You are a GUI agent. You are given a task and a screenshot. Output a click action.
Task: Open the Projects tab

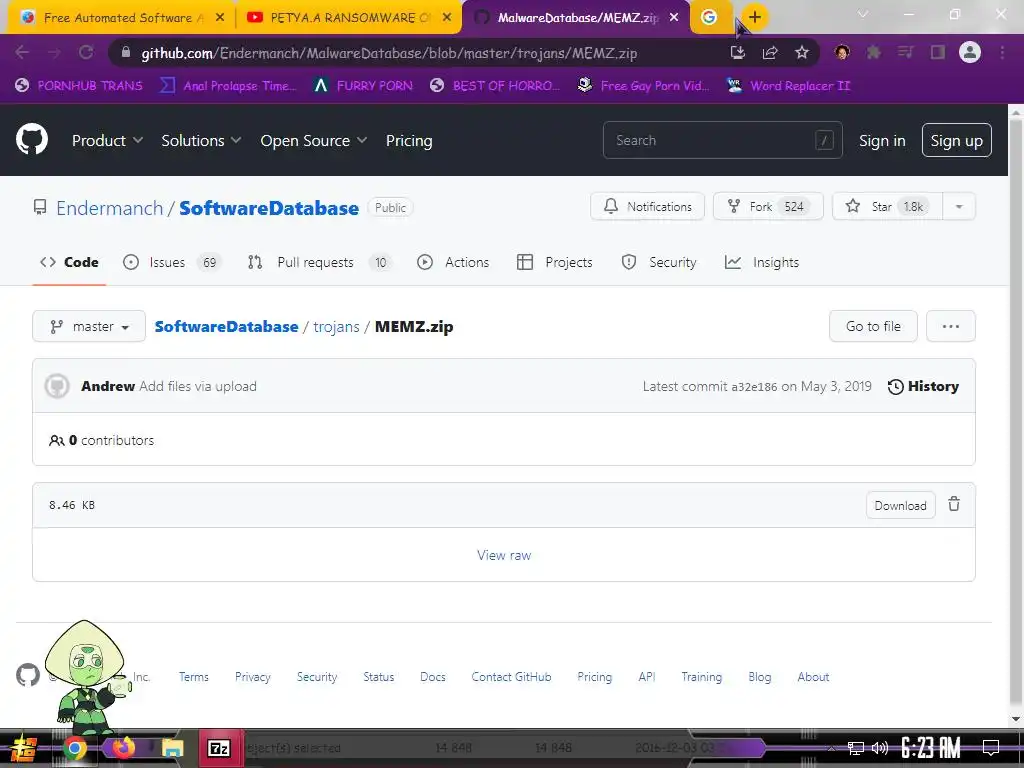coord(554,262)
